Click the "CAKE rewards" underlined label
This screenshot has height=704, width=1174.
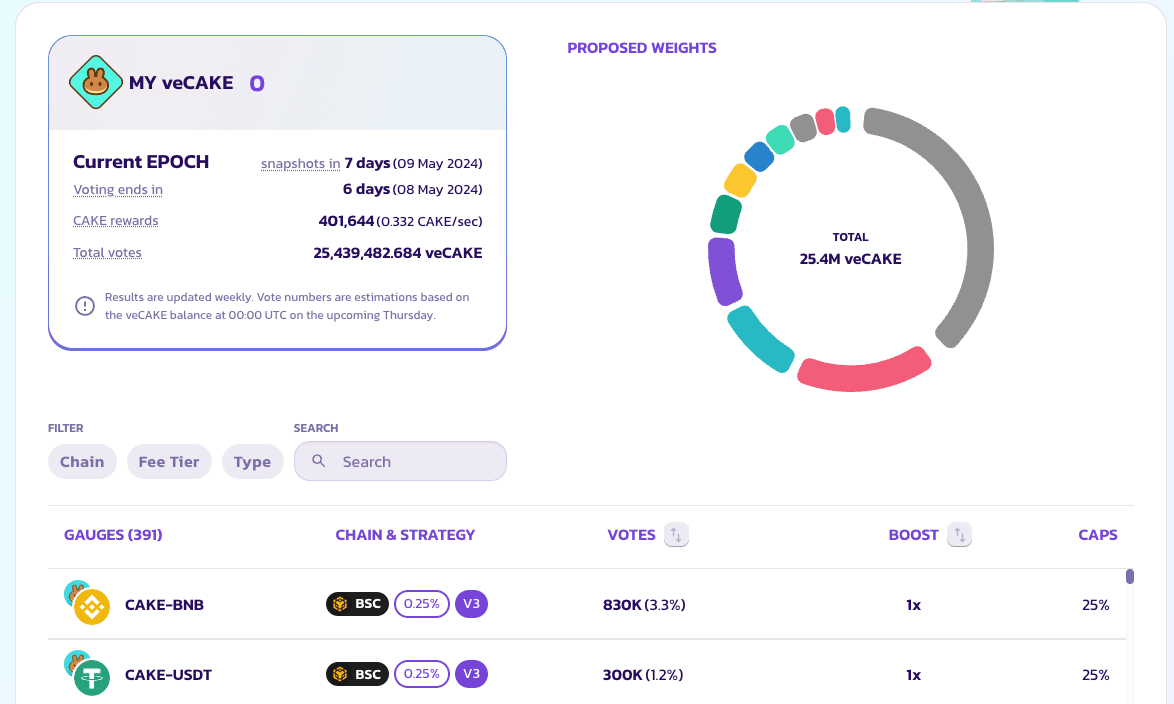(116, 221)
